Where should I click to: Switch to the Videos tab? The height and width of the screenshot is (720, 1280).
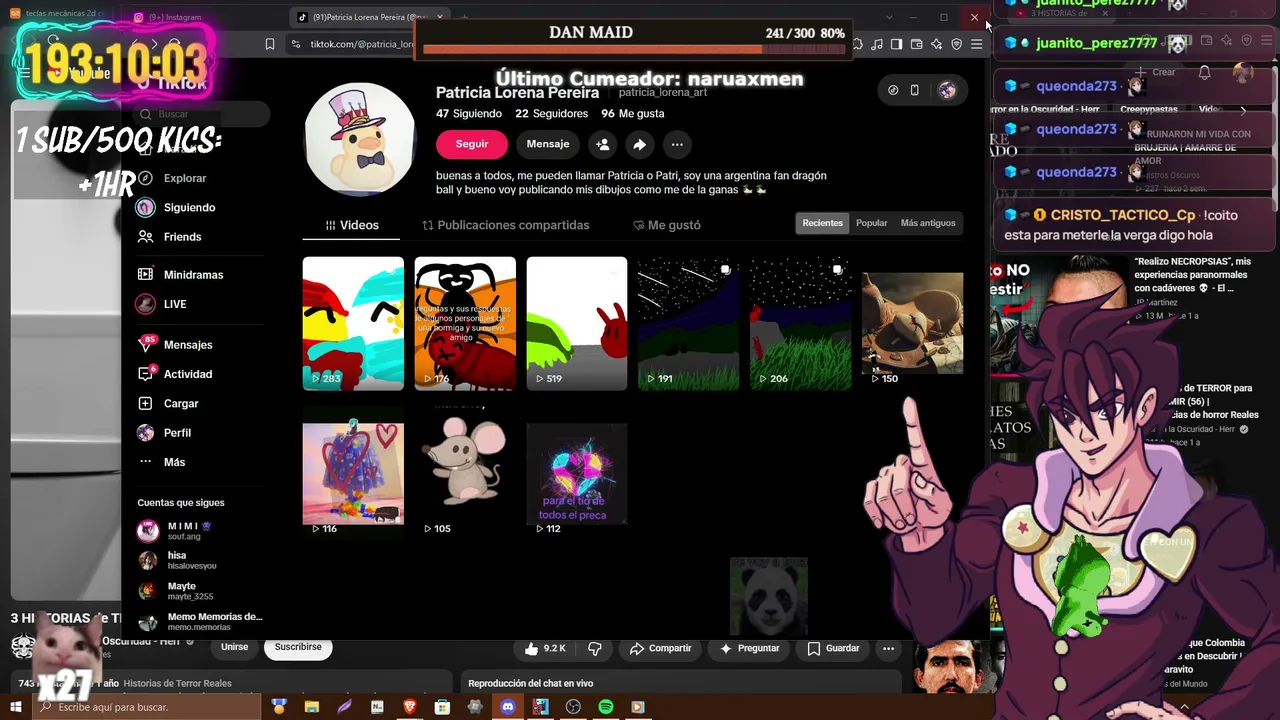coord(351,225)
